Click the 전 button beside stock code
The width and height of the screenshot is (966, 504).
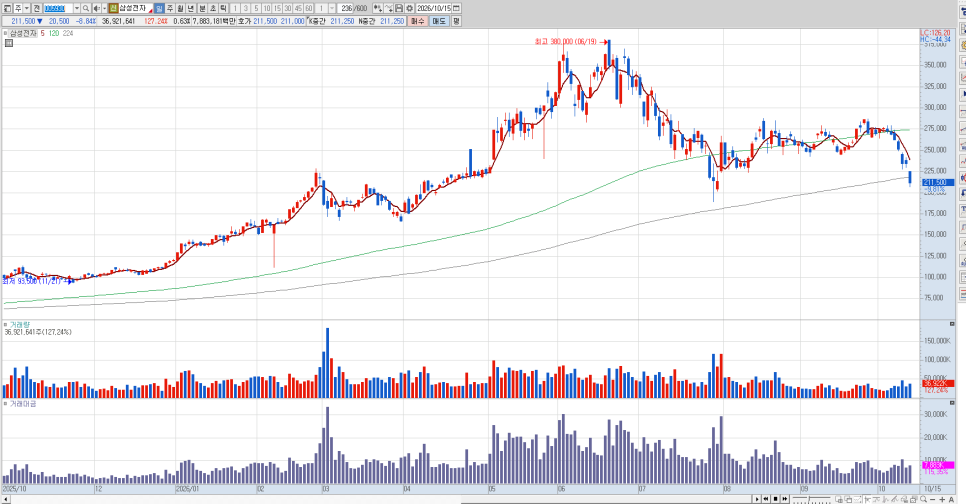click(x=36, y=8)
